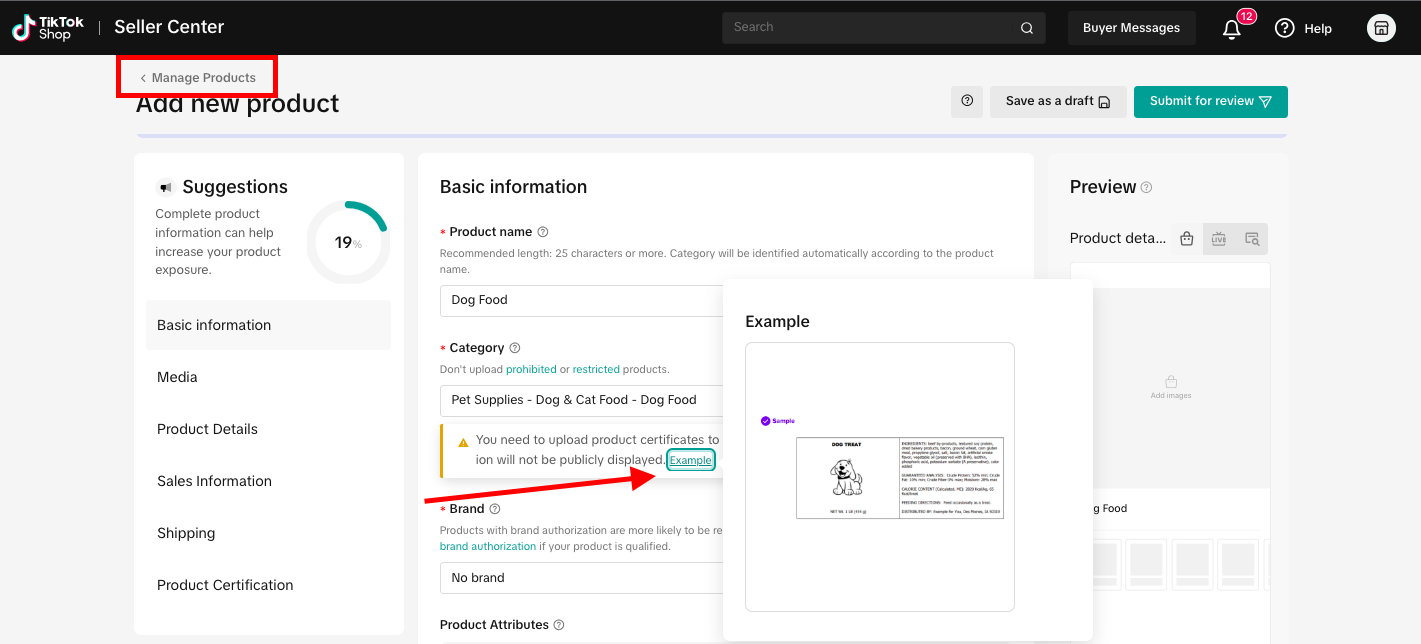The image size is (1421, 644).
Task: Click the search magnifier icon
Action: [x=1027, y=28]
